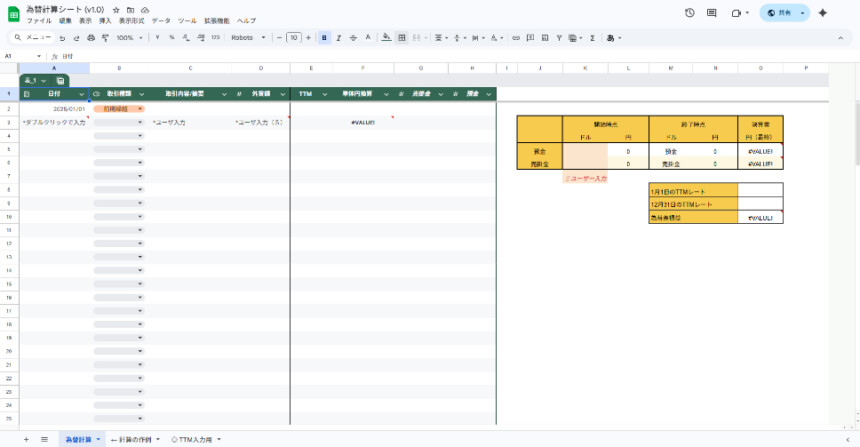Image resolution: width=860 pixels, height=447 pixels.
Task: Click the print icon
Action: 91,38
